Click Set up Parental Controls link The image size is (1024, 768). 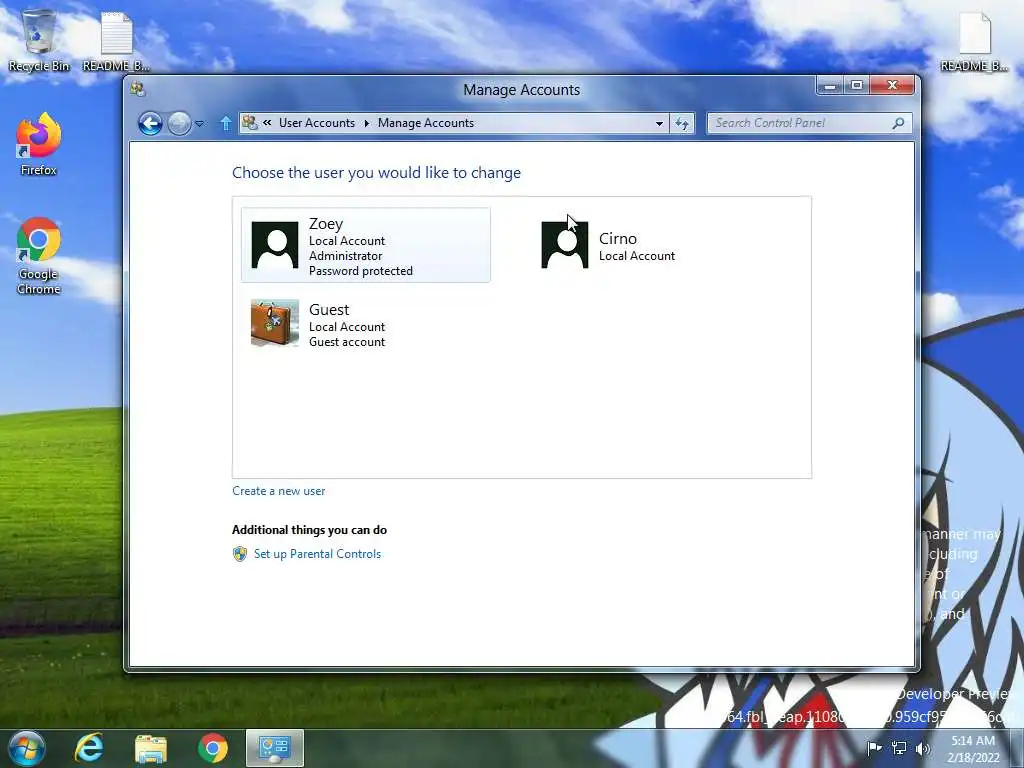point(317,554)
